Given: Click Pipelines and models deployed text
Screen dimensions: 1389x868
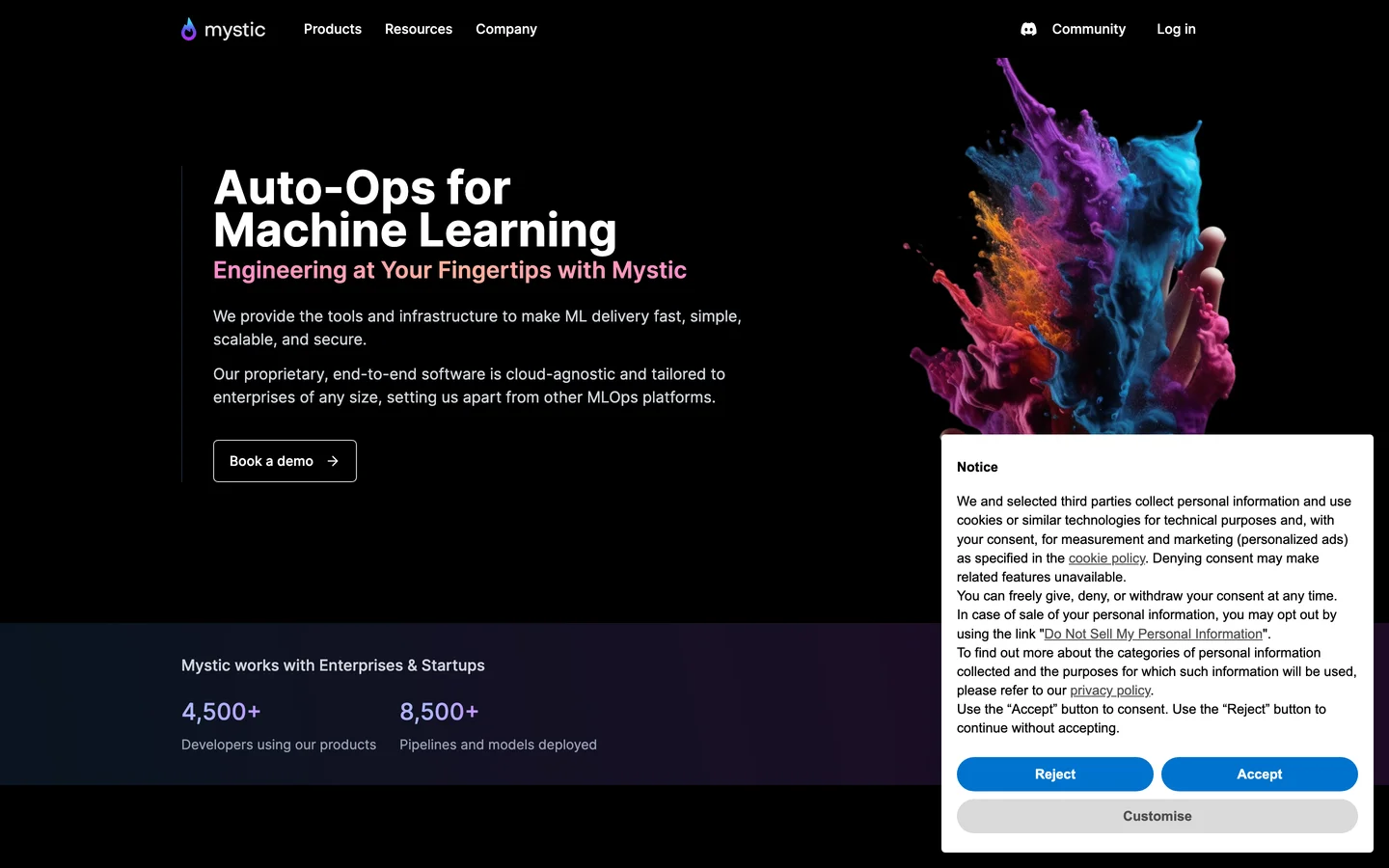Looking at the screenshot, I should 498,745.
